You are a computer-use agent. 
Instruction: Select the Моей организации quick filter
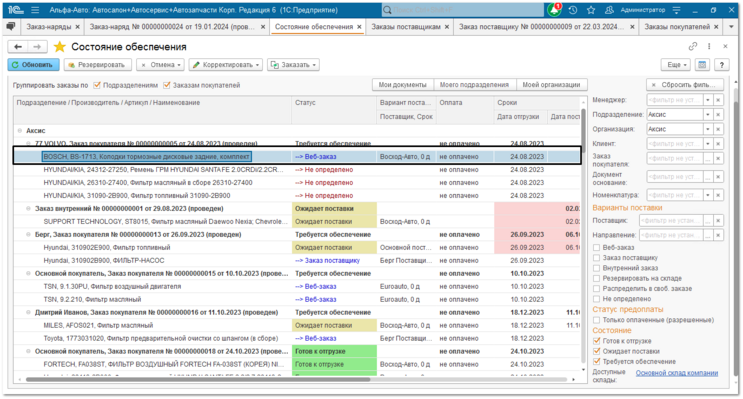coord(552,85)
